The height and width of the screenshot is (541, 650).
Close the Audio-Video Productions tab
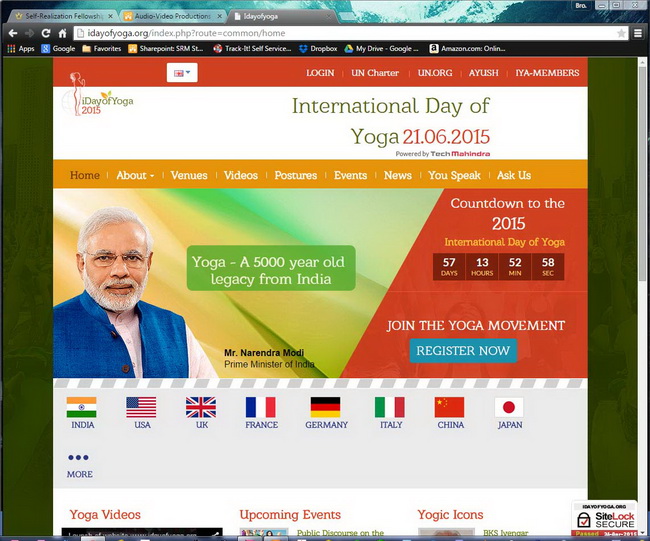220,16
